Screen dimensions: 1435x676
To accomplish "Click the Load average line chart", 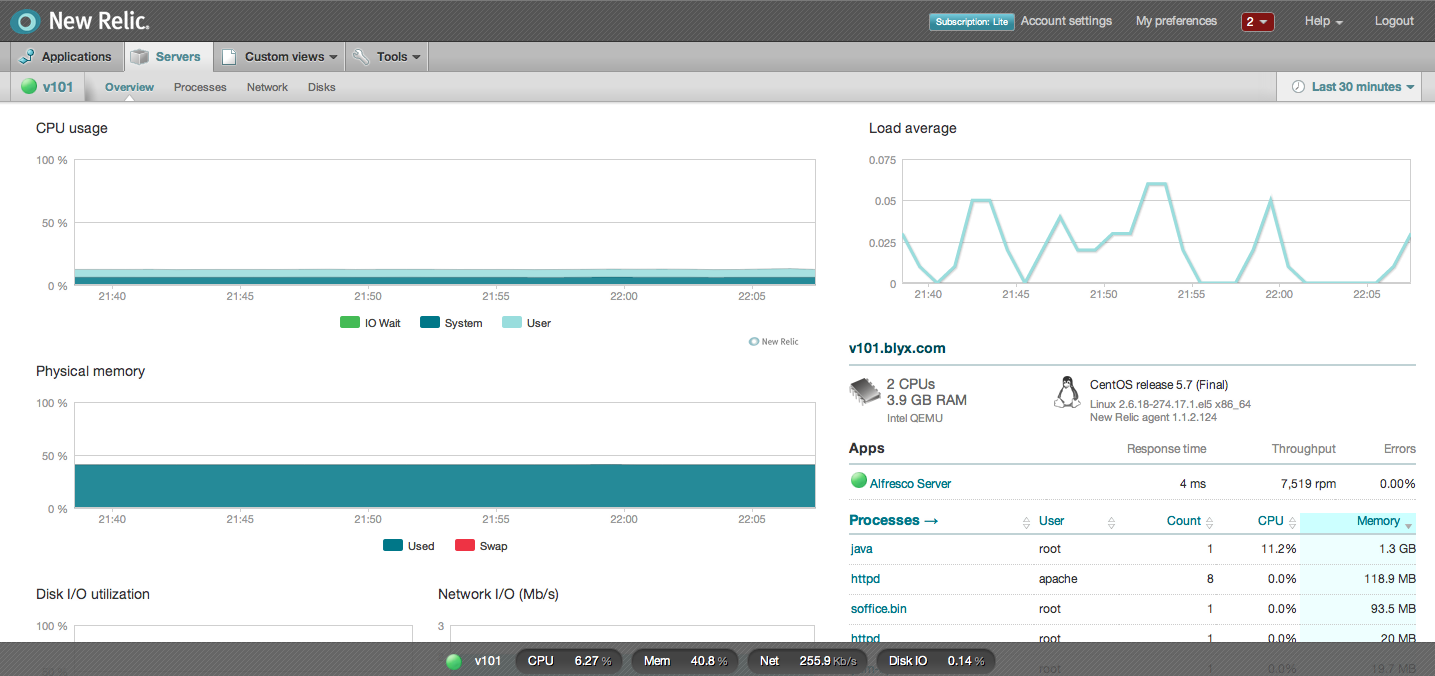I will click(1156, 221).
